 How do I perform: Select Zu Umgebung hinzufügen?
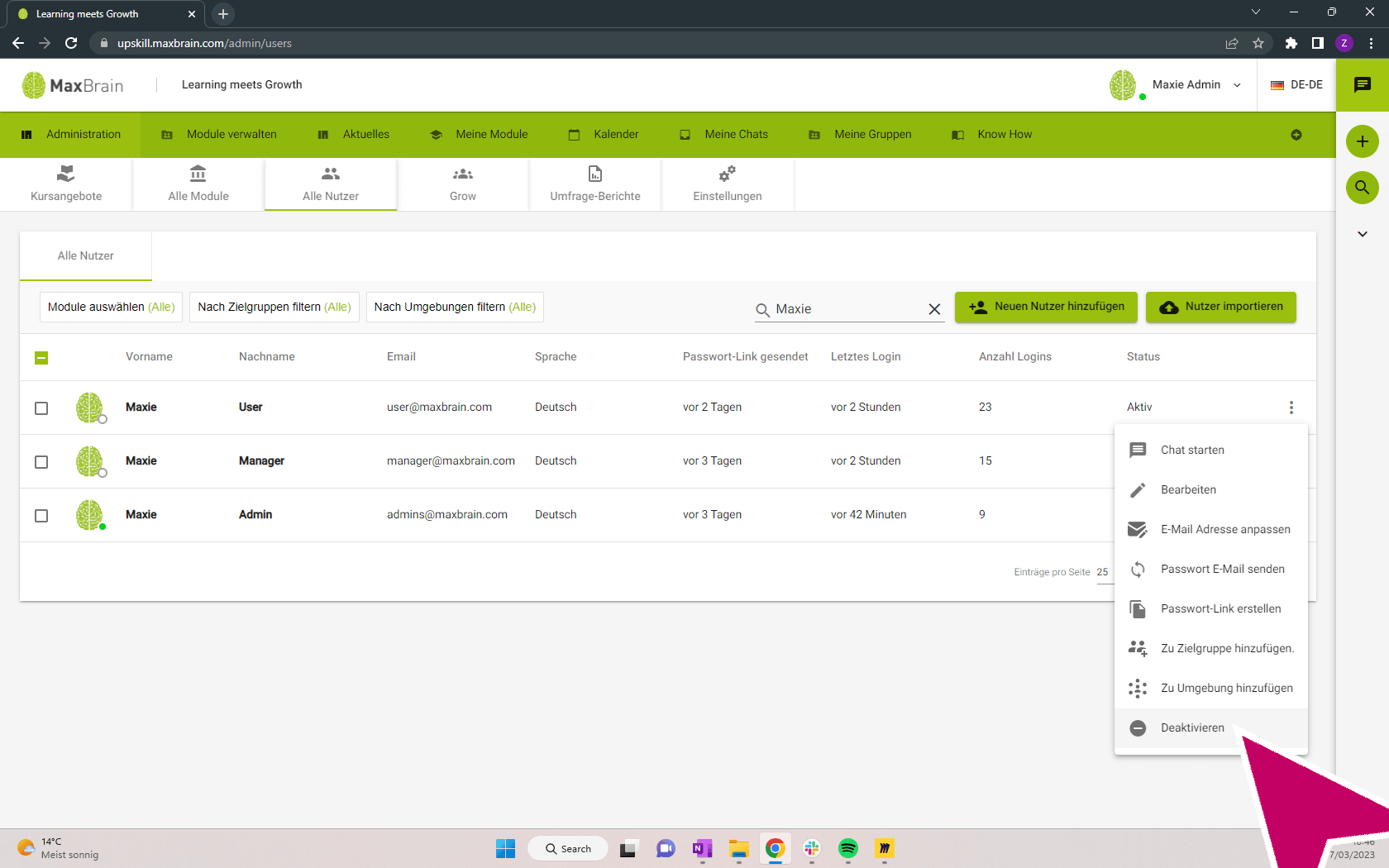click(x=1211, y=688)
